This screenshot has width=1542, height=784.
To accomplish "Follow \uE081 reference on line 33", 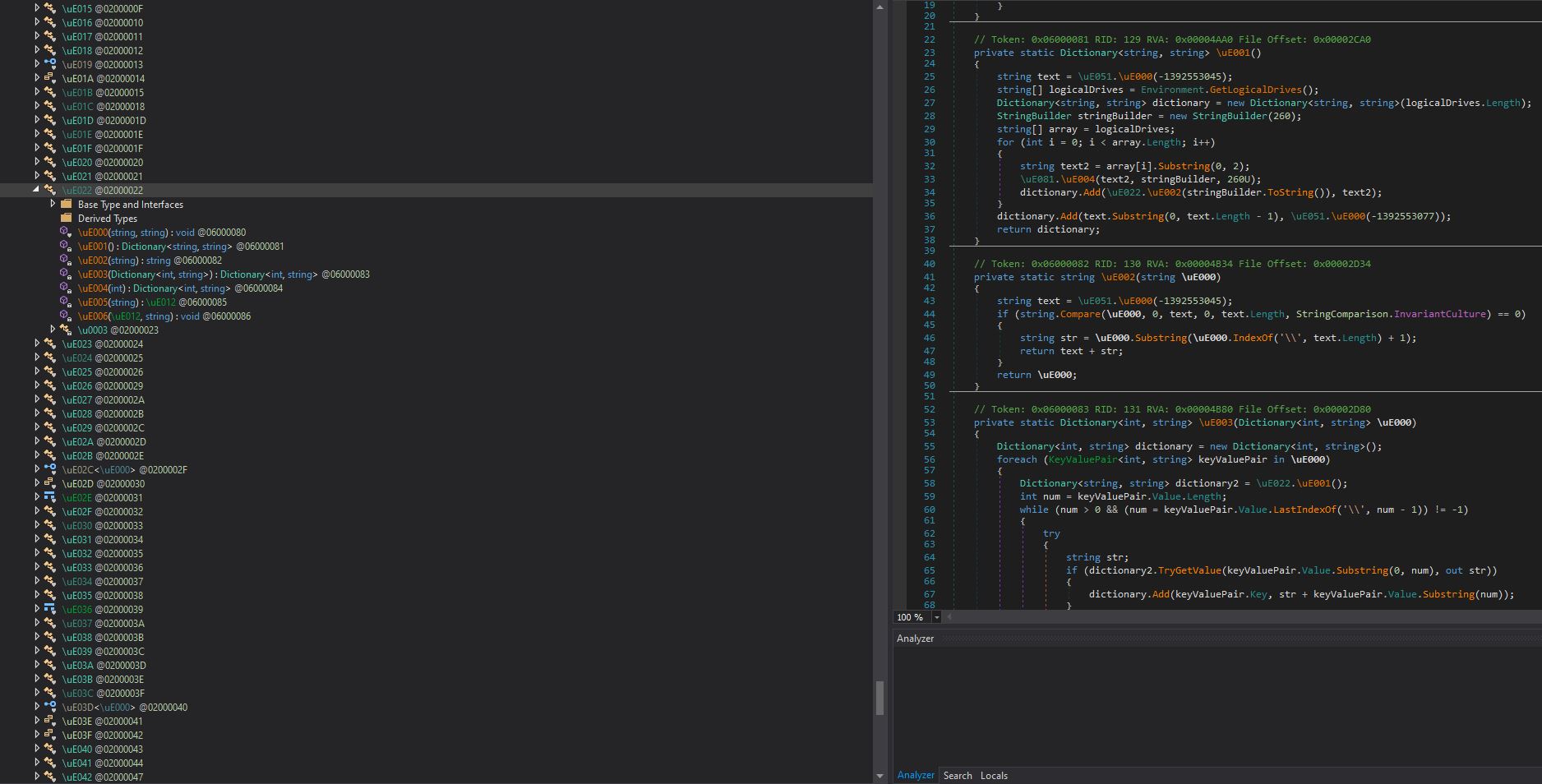I will point(1037,179).
